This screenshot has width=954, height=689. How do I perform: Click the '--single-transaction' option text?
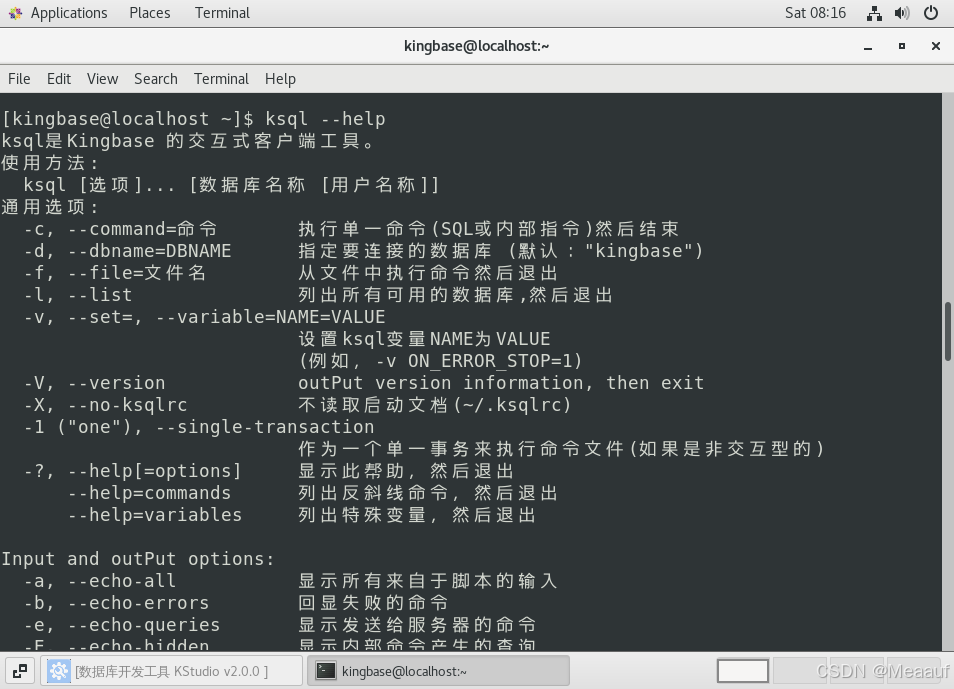coord(265,427)
